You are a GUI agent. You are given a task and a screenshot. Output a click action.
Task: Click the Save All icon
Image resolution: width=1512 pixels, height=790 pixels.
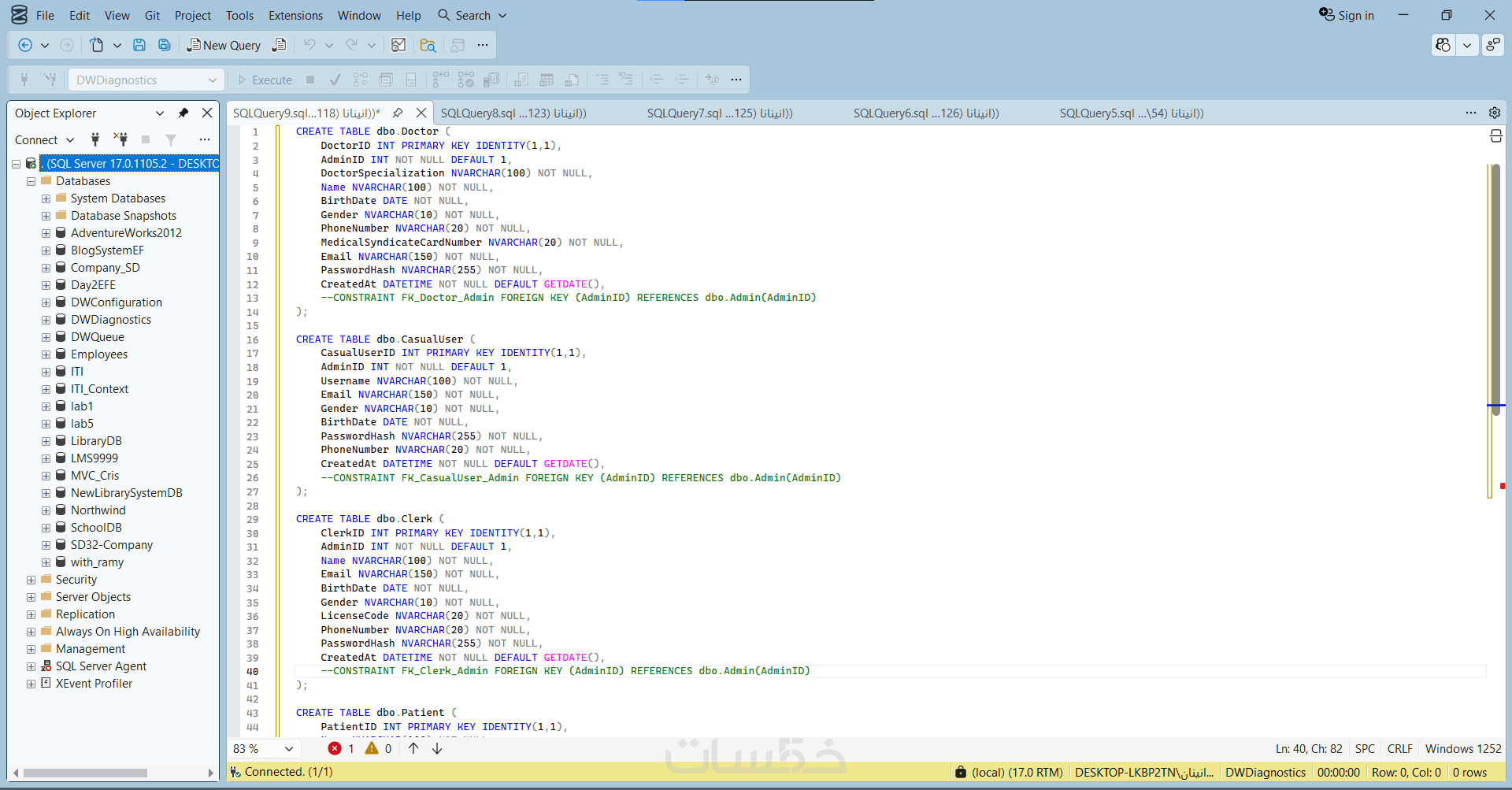click(165, 45)
